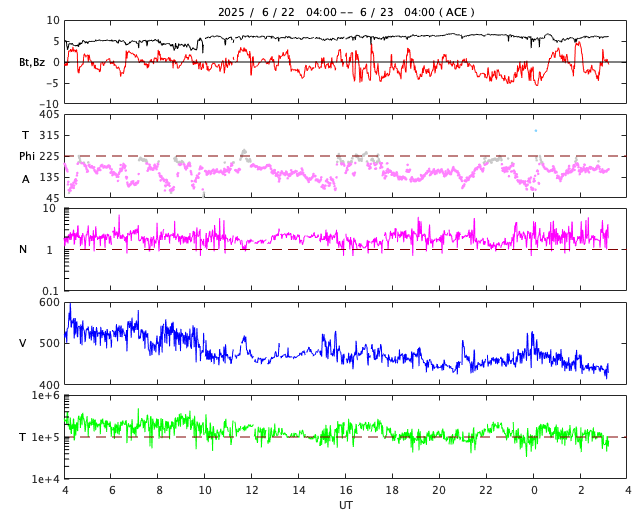Viewport: 640px width, 512px height.
Task: Click the '18' hour tick label
Action: [x=392, y=490]
